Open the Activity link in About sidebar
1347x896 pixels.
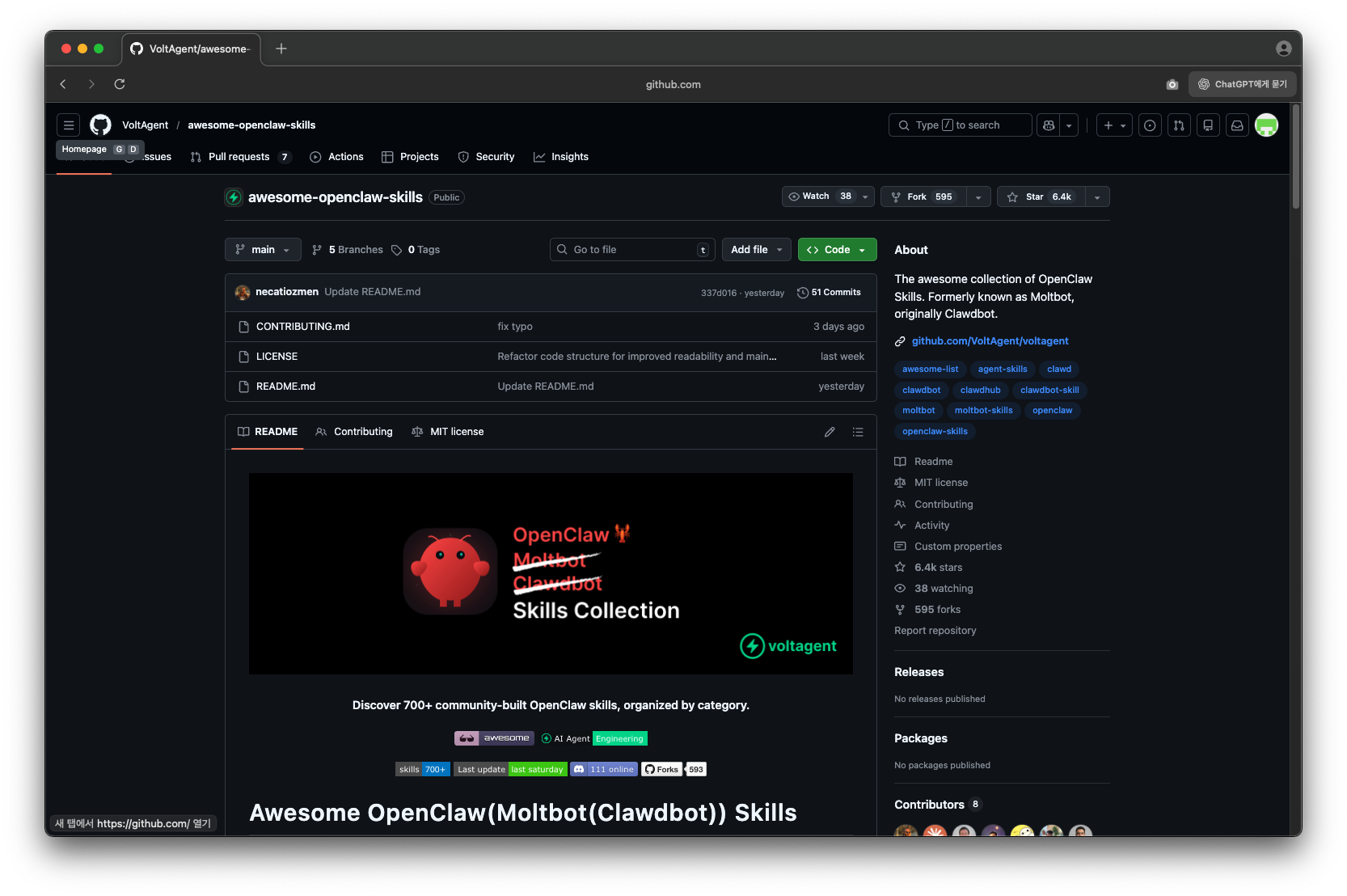(931, 526)
